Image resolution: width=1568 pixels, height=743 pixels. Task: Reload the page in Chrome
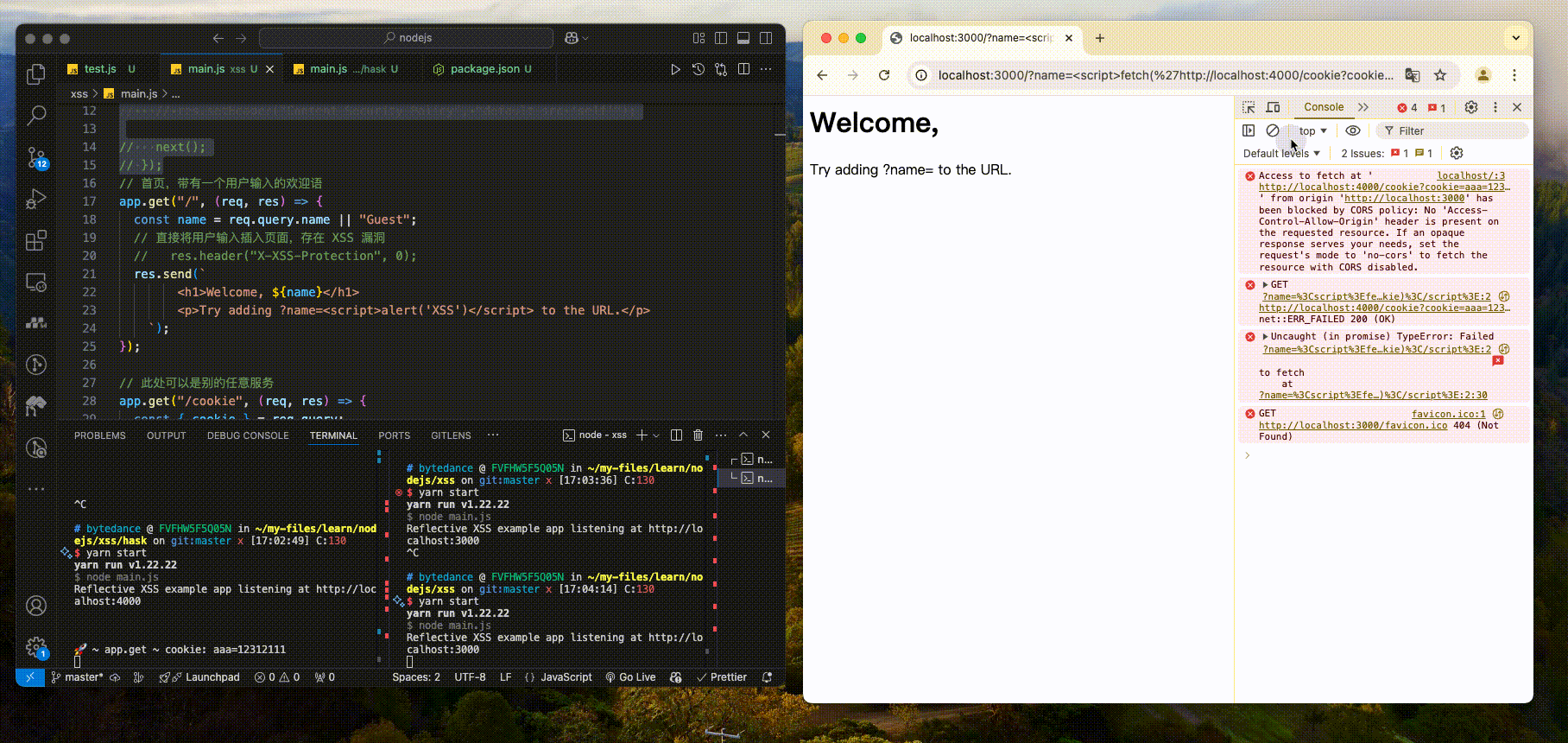884,75
